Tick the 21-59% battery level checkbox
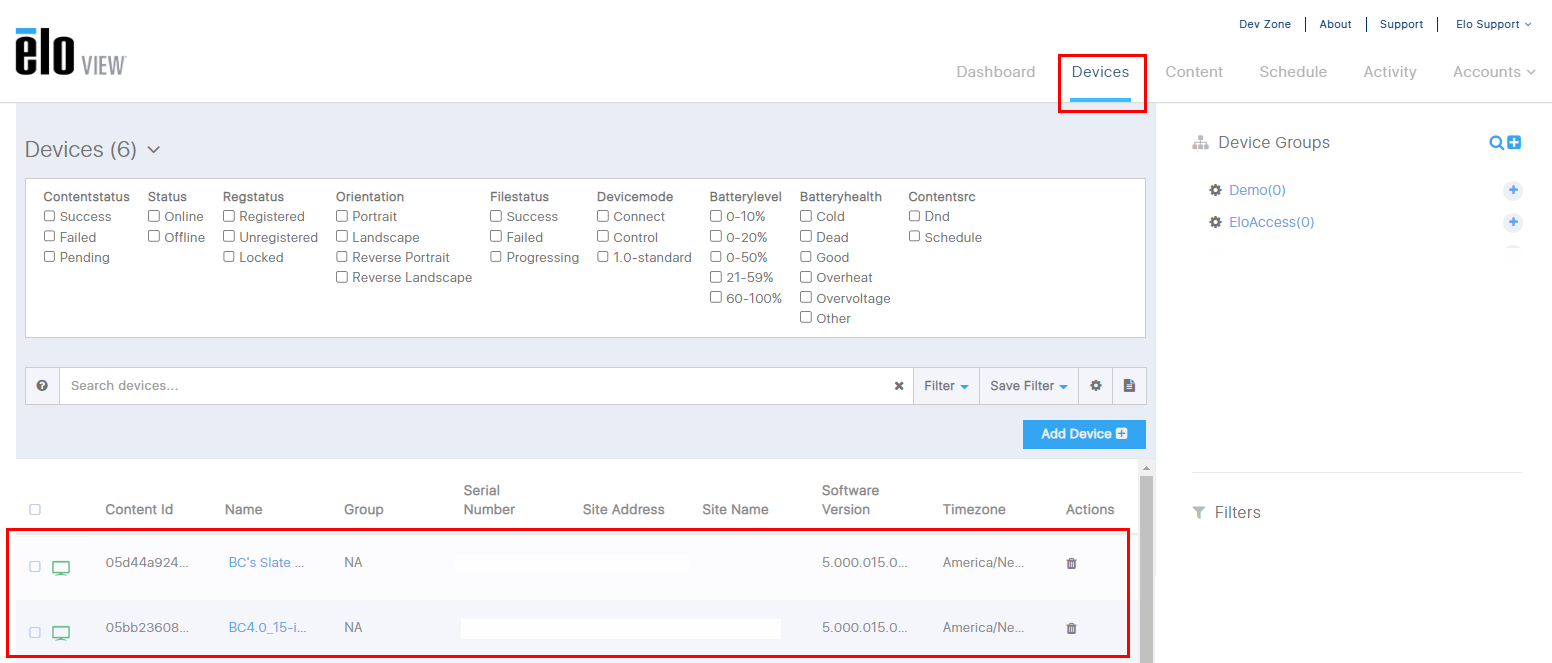The width and height of the screenshot is (1552, 663). pos(716,277)
